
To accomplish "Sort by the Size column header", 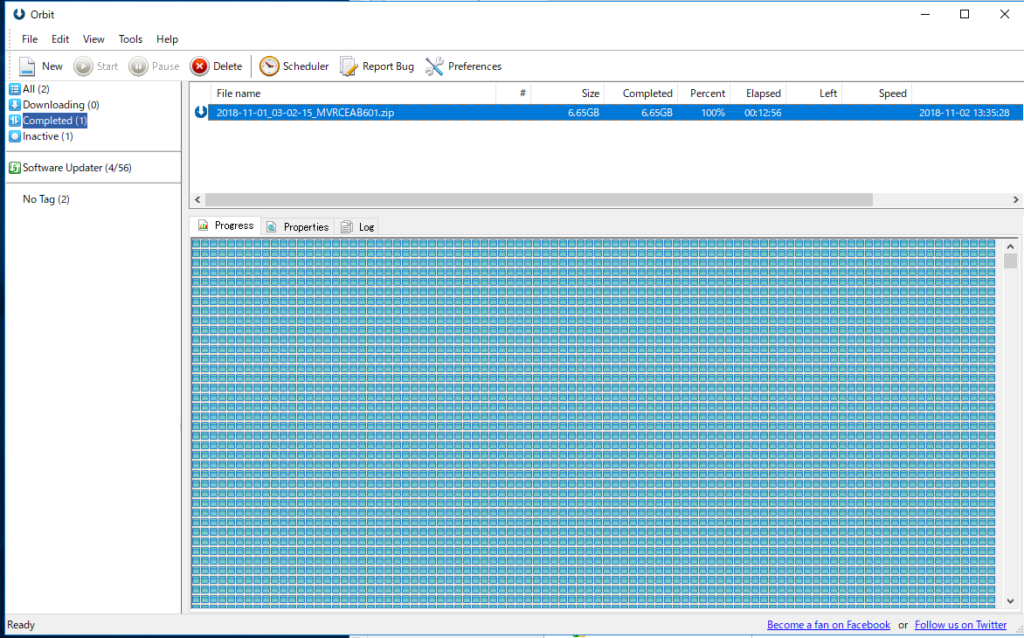I will point(568,93).
